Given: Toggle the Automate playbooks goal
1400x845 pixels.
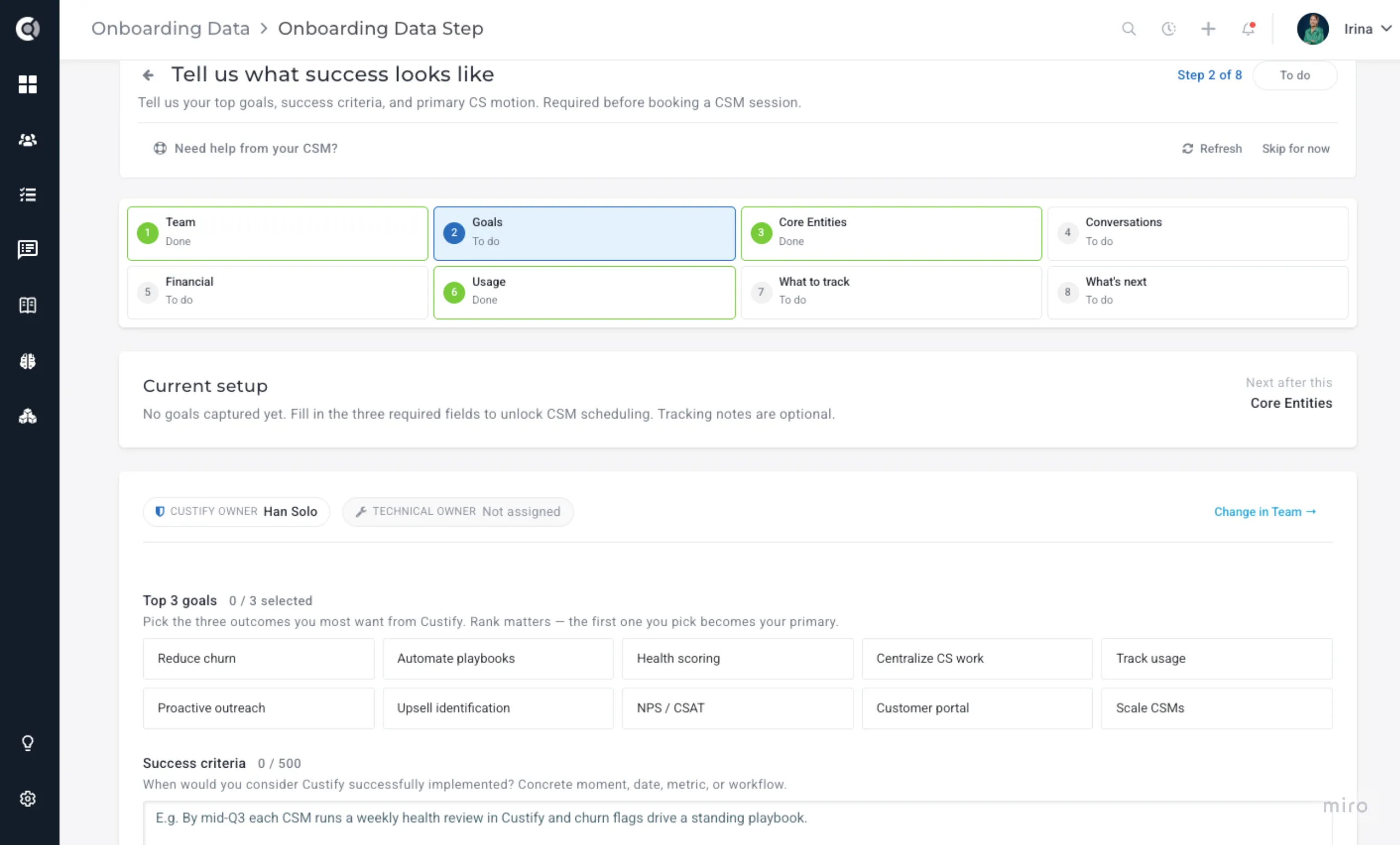Looking at the screenshot, I should (x=498, y=658).
